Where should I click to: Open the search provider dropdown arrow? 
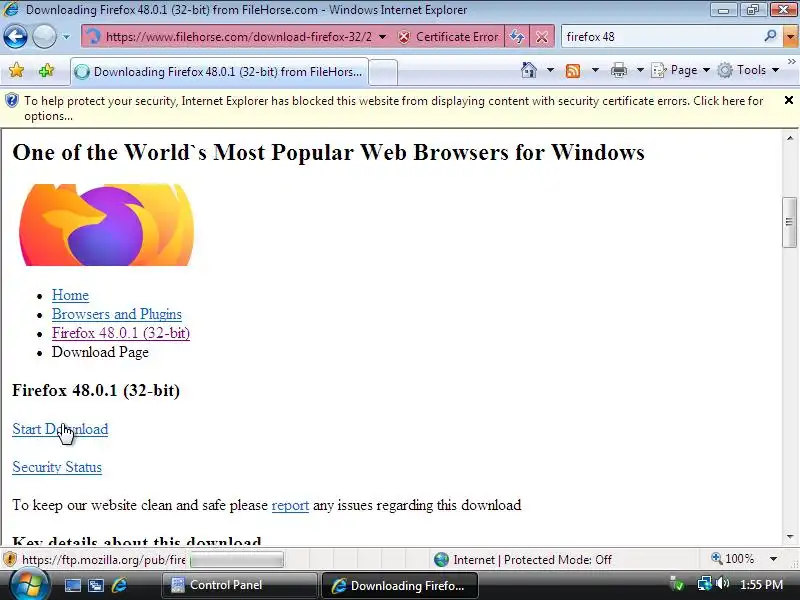pos(790,37)
